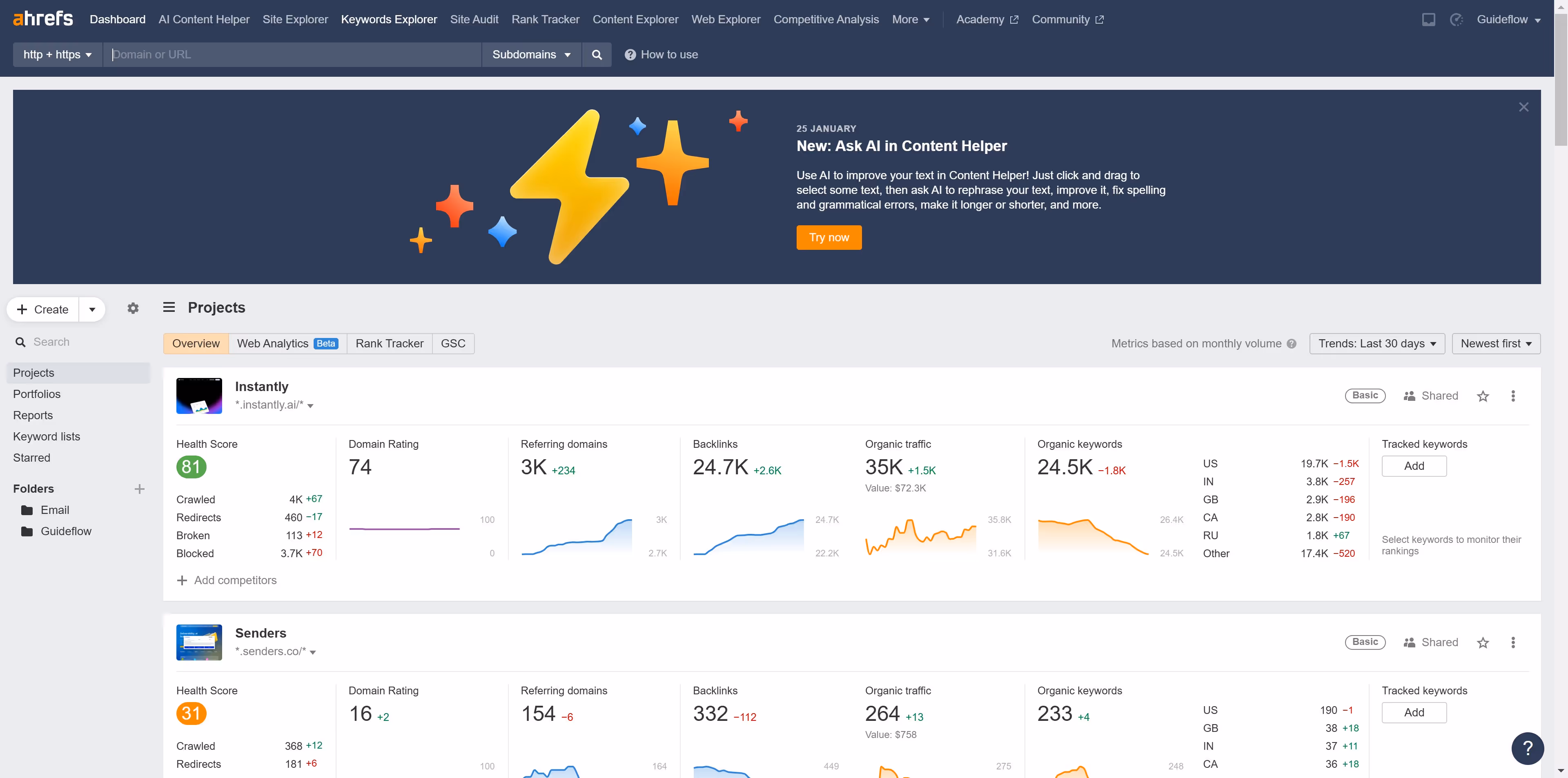The height and width of the screenshot is (778, 1568).
Task: Open Keywords Explorer from the top menu
Action: (x=388, y=19)
